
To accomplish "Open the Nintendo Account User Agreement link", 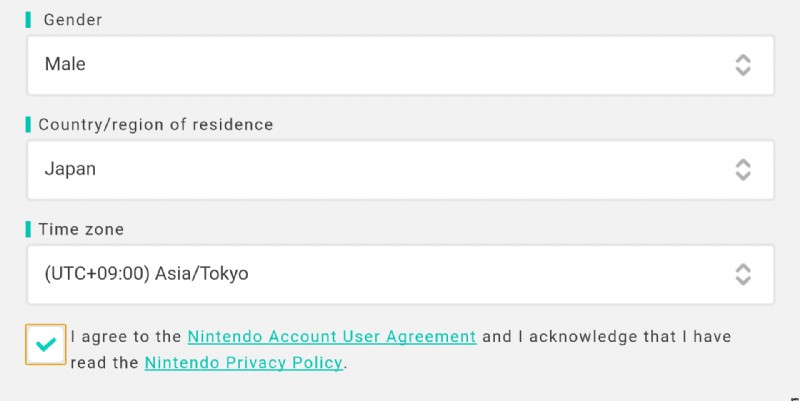I will pos(331,337).
